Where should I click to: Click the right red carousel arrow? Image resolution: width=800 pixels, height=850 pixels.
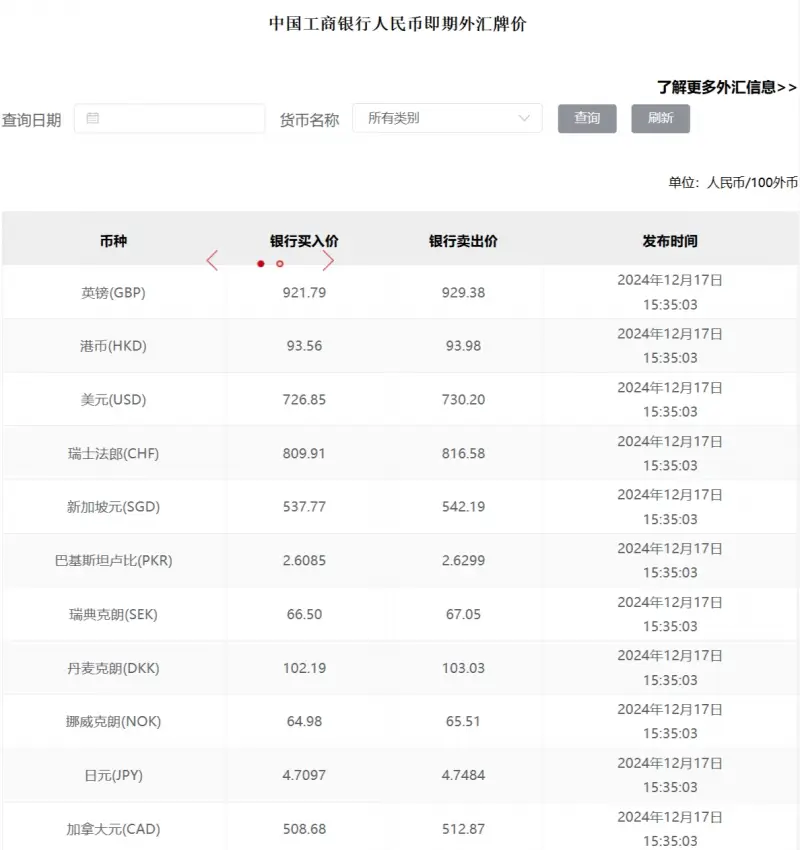pyautogui.click(x=328, y=261)
